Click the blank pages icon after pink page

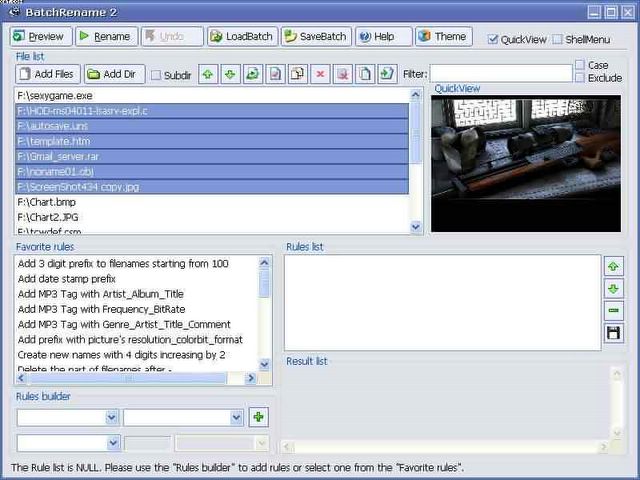(x=365, y=74)
